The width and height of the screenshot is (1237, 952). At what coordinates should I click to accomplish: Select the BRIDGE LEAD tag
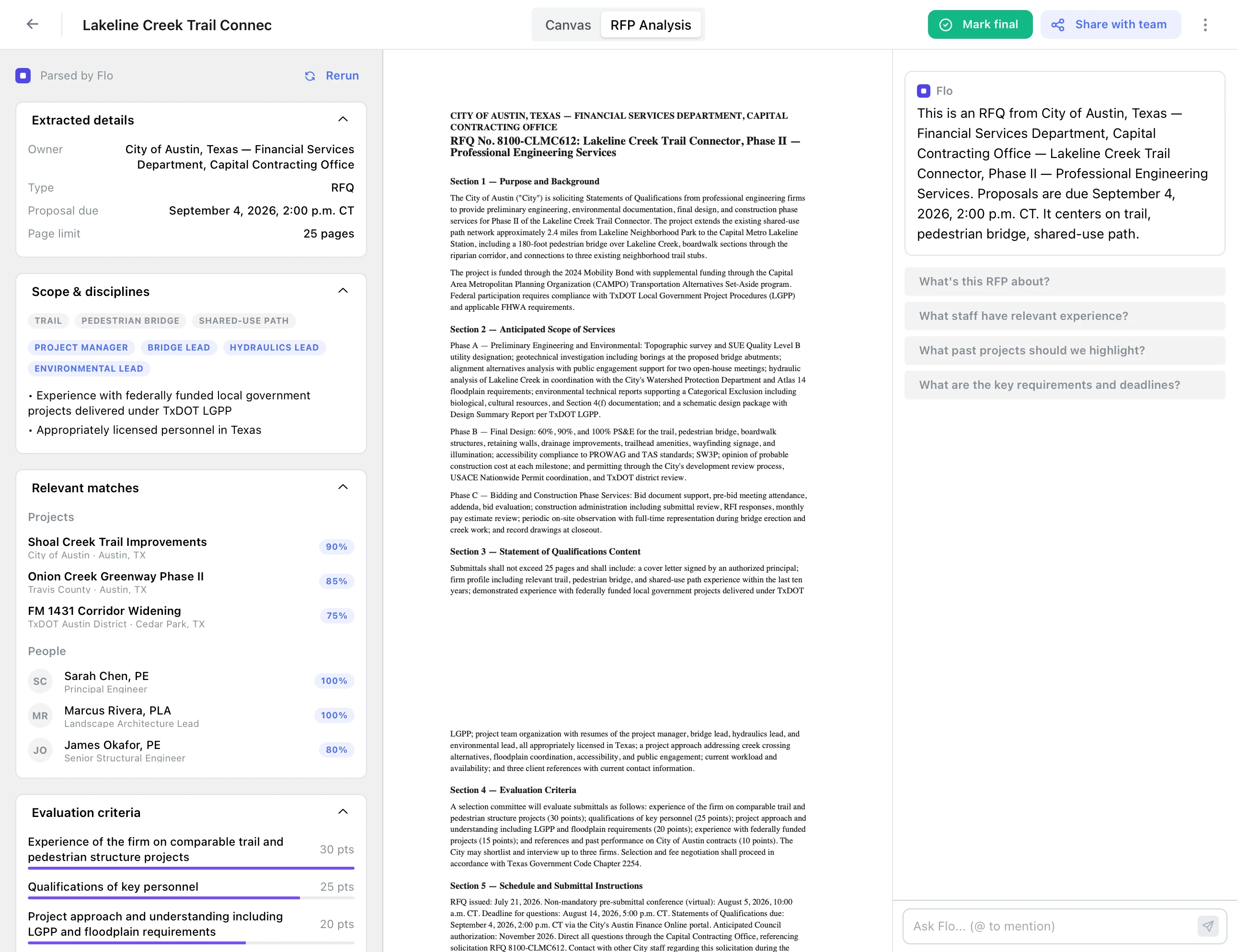[178, 348]
